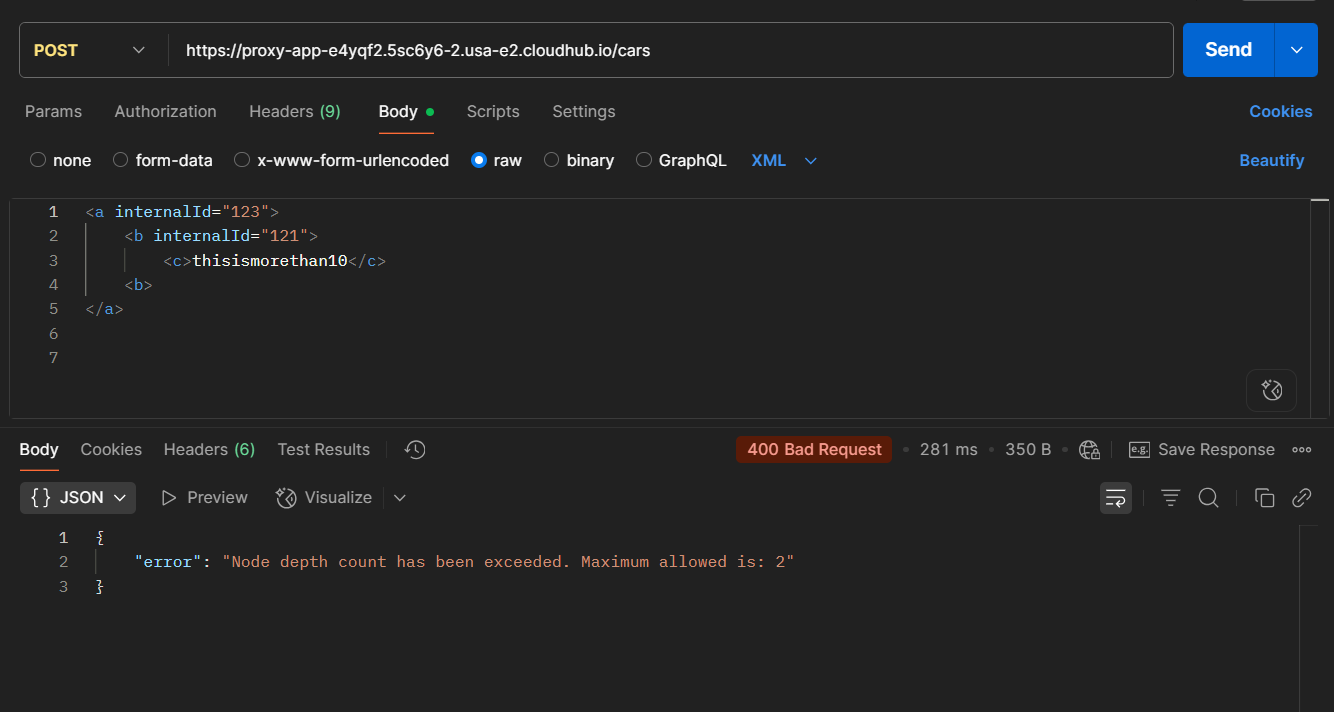Open the Test Results tab
The height and width of the screenshot is (712, 1334).
click(x=323, y=449)
